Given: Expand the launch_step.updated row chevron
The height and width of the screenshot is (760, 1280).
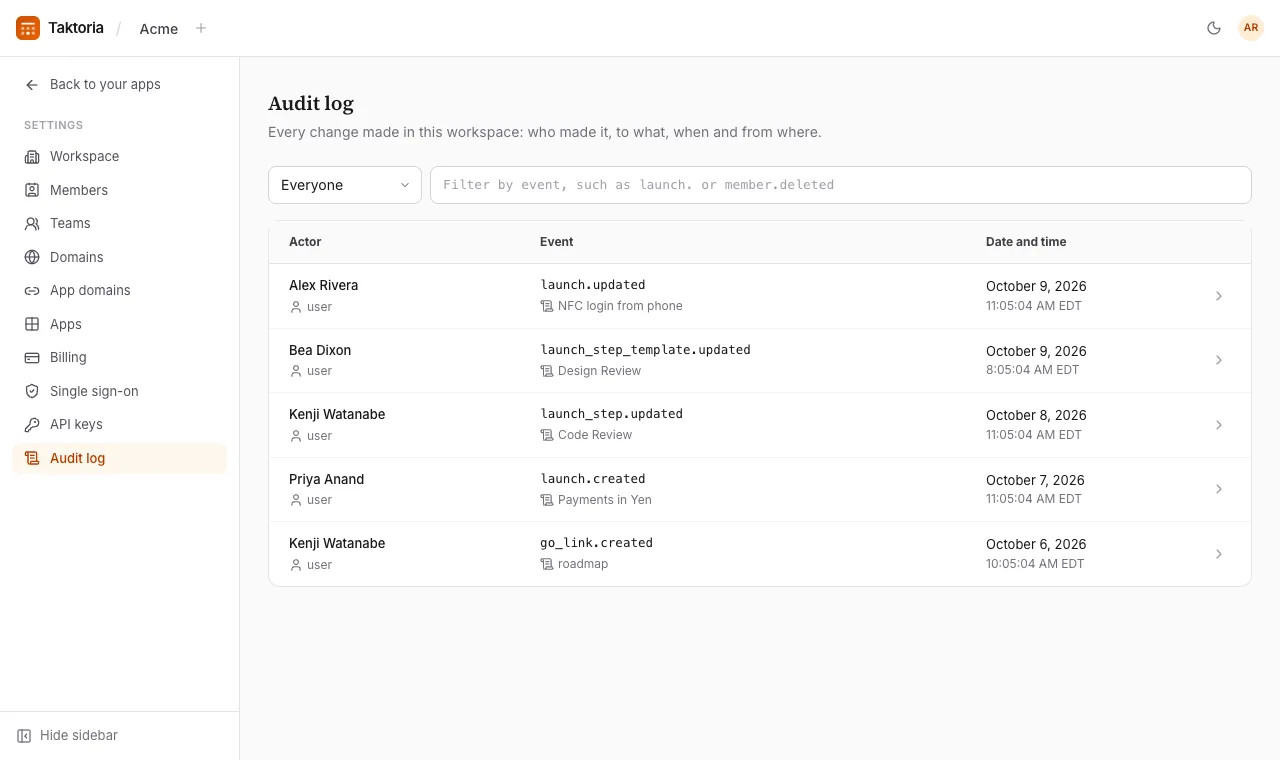Looking at the screenshot, I should [1219, 425].
